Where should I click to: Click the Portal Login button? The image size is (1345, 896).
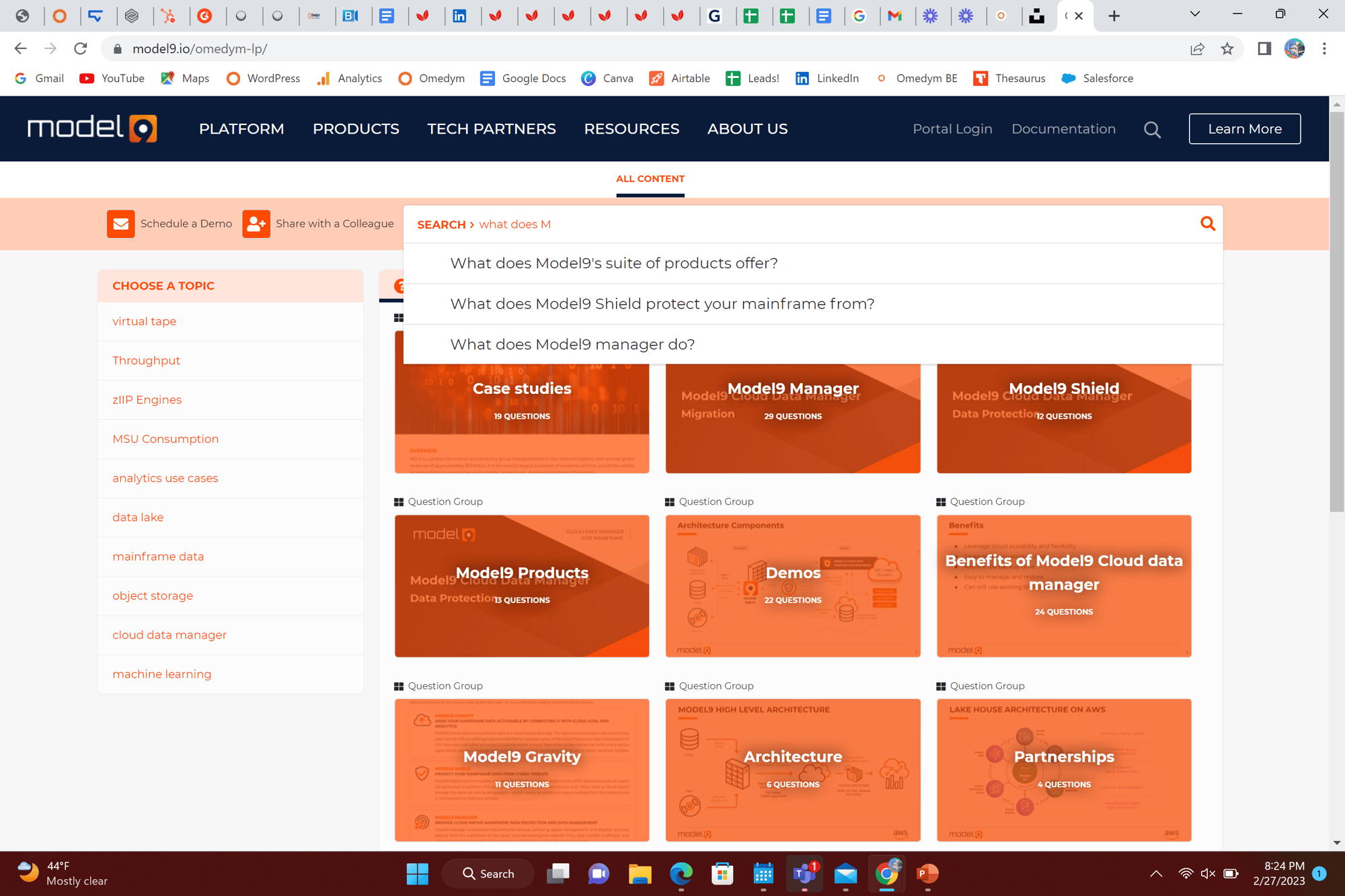click(x=952, y=128)
